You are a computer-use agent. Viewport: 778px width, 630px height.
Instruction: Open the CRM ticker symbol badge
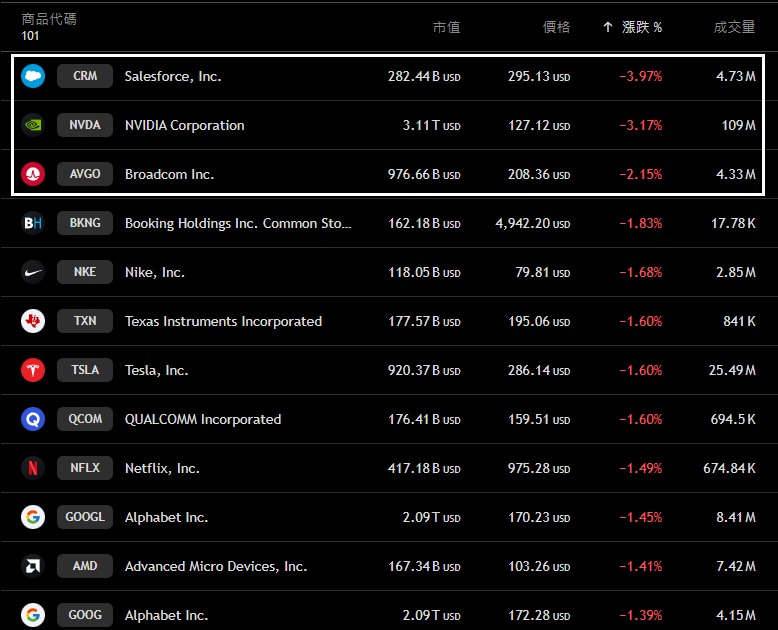tap(85, 76)
